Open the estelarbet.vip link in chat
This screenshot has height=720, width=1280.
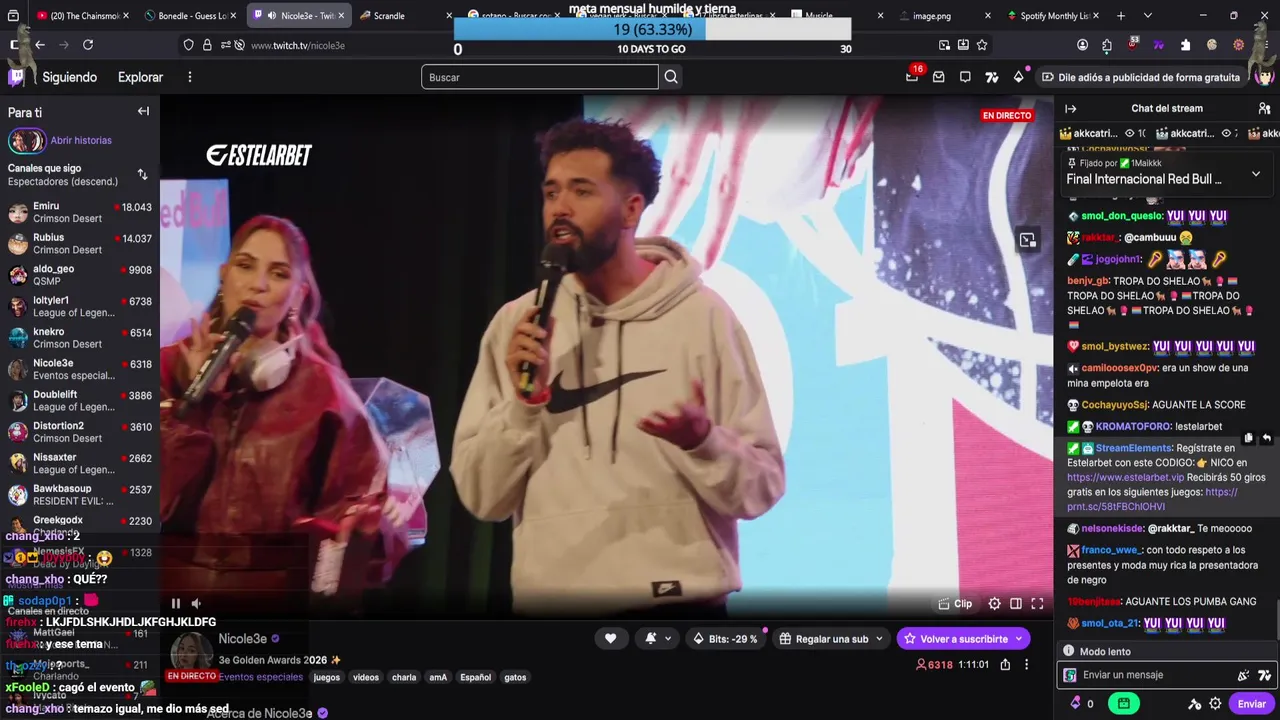(1125, 478)
